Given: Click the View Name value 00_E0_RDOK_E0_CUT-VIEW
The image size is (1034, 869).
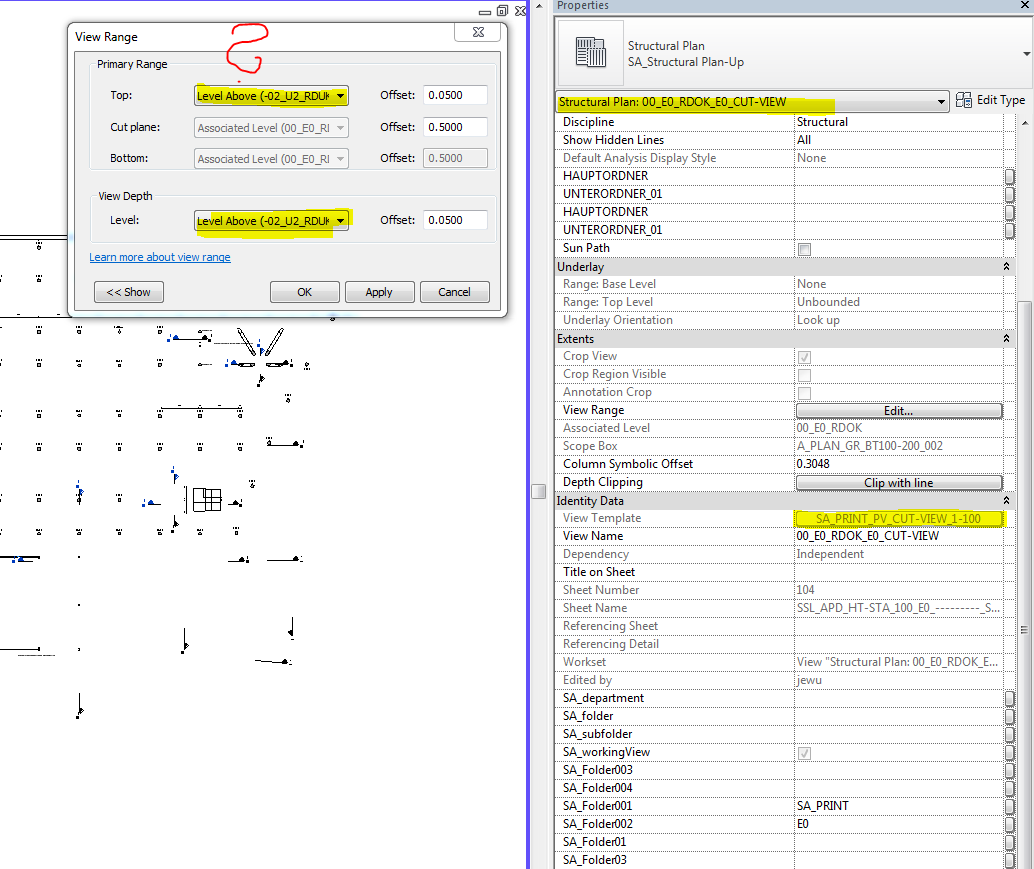Looking at the screenshot, I should [x=867, y=536].
